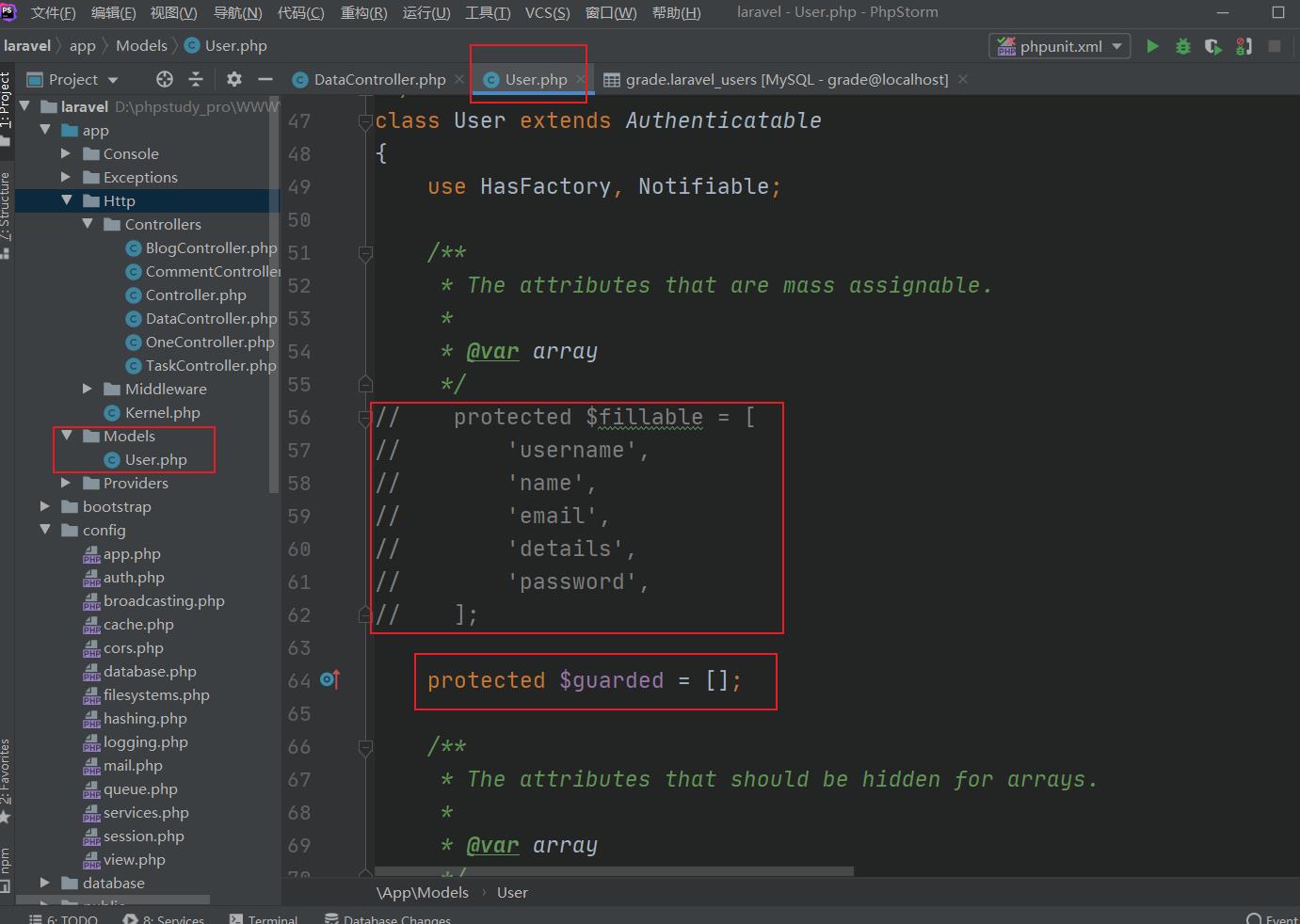The image size is (1300, 924).
Task: Expand the Console folder
Action: point(66,153)
